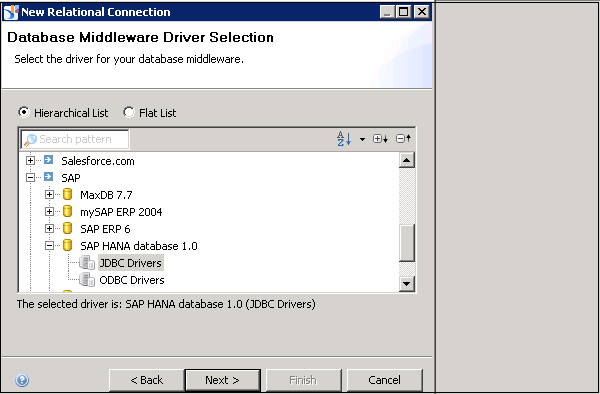600x394 pixels.
Task: Close the New Relational Connection window
Action: (421, 12)
